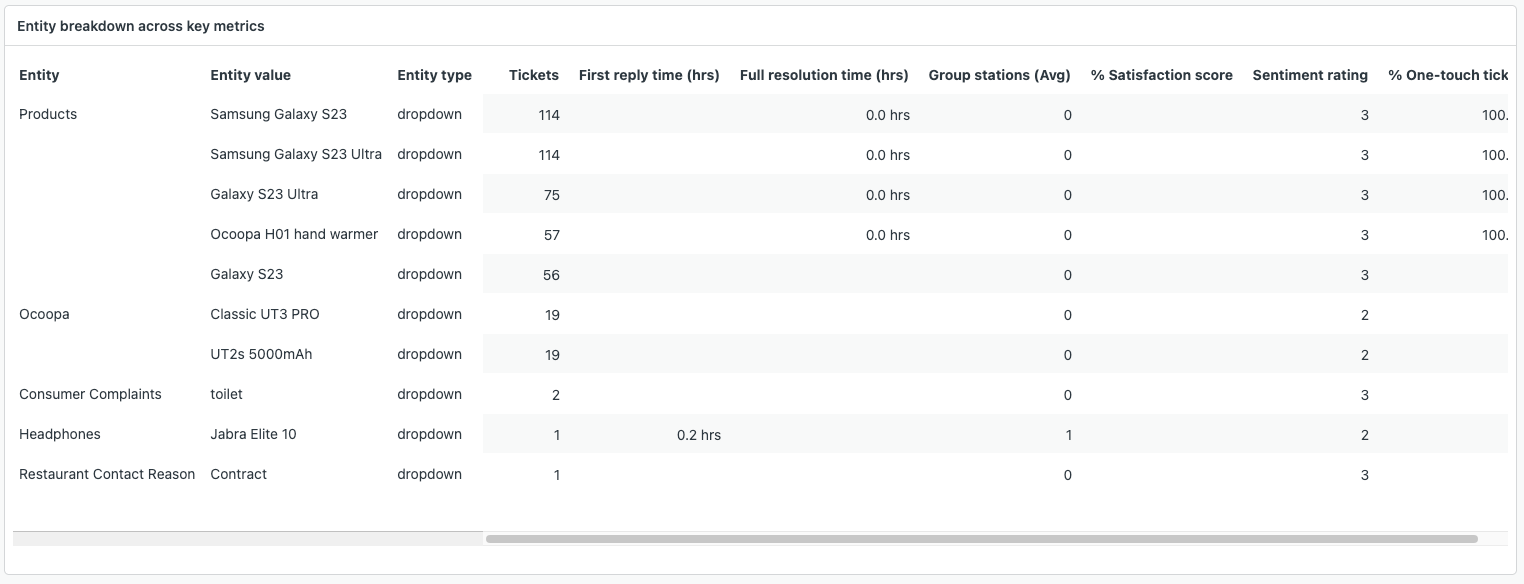This screenshot has height=584, width=1524.
Task: Click the Galaxy S23 Ultra entity value
Action: (264, 194)
